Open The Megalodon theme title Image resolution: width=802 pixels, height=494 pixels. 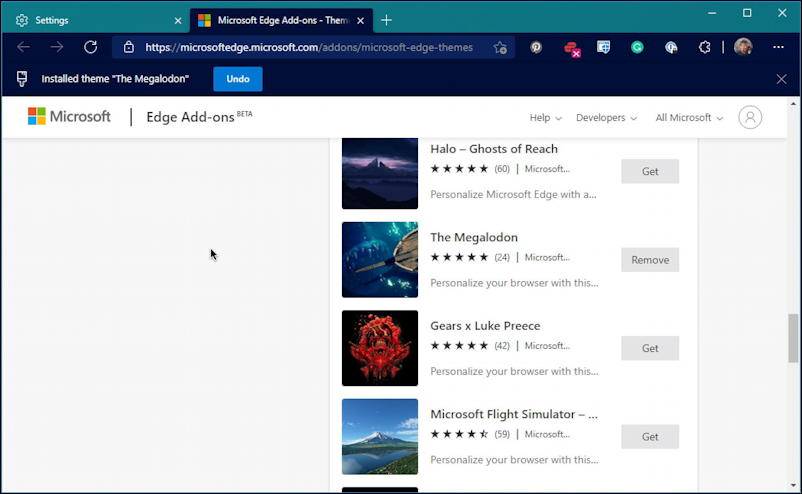[474, 237]
